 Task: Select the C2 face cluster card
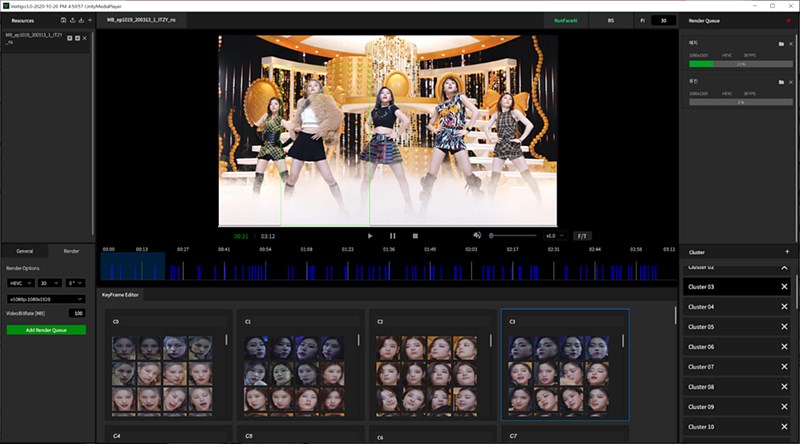point(433,364)
